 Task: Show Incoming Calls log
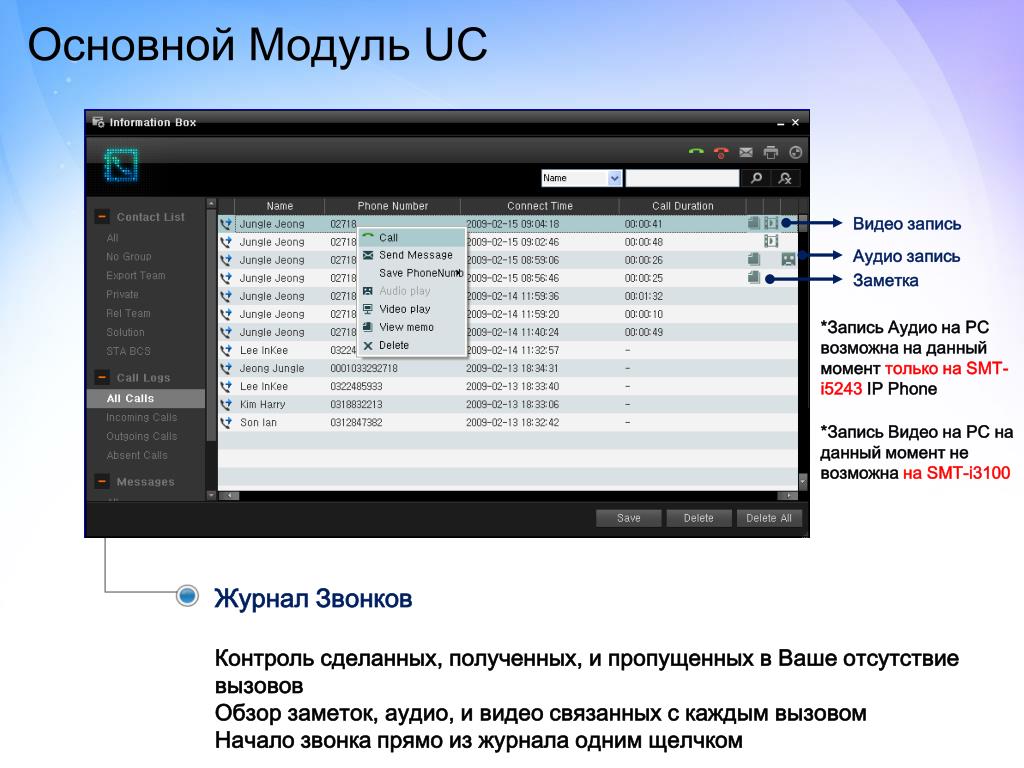(142, 417)
